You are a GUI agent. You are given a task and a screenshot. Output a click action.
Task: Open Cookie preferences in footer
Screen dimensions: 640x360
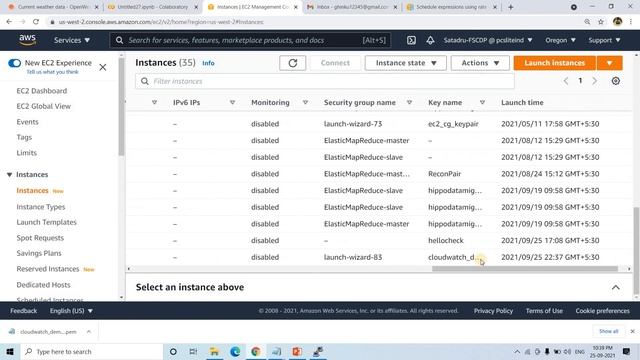coord(602,311)
